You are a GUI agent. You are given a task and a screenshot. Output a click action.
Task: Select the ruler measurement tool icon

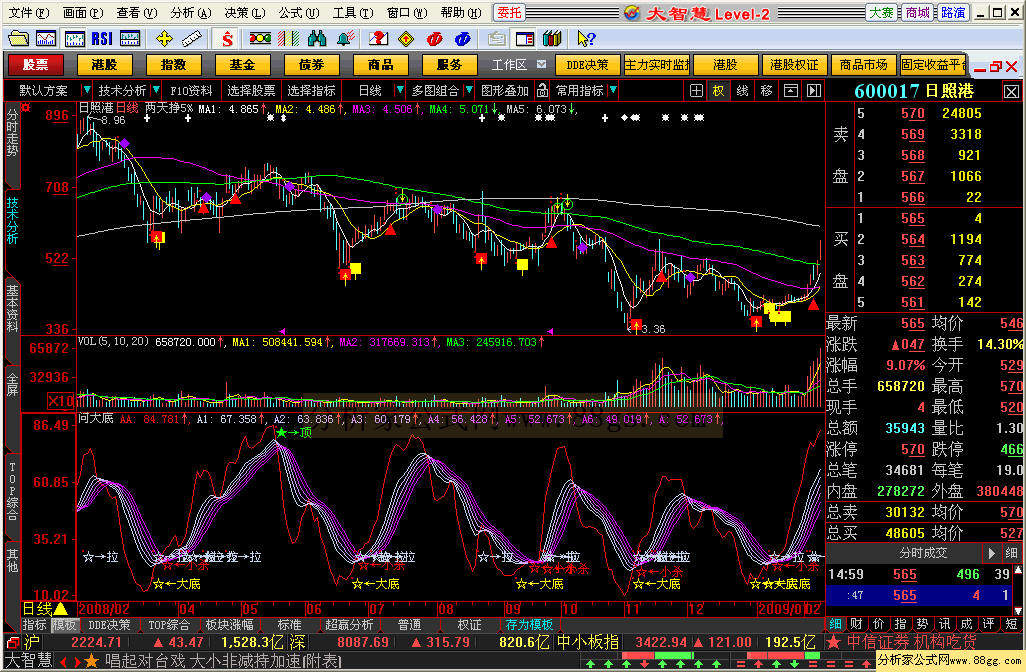point(192,39)
